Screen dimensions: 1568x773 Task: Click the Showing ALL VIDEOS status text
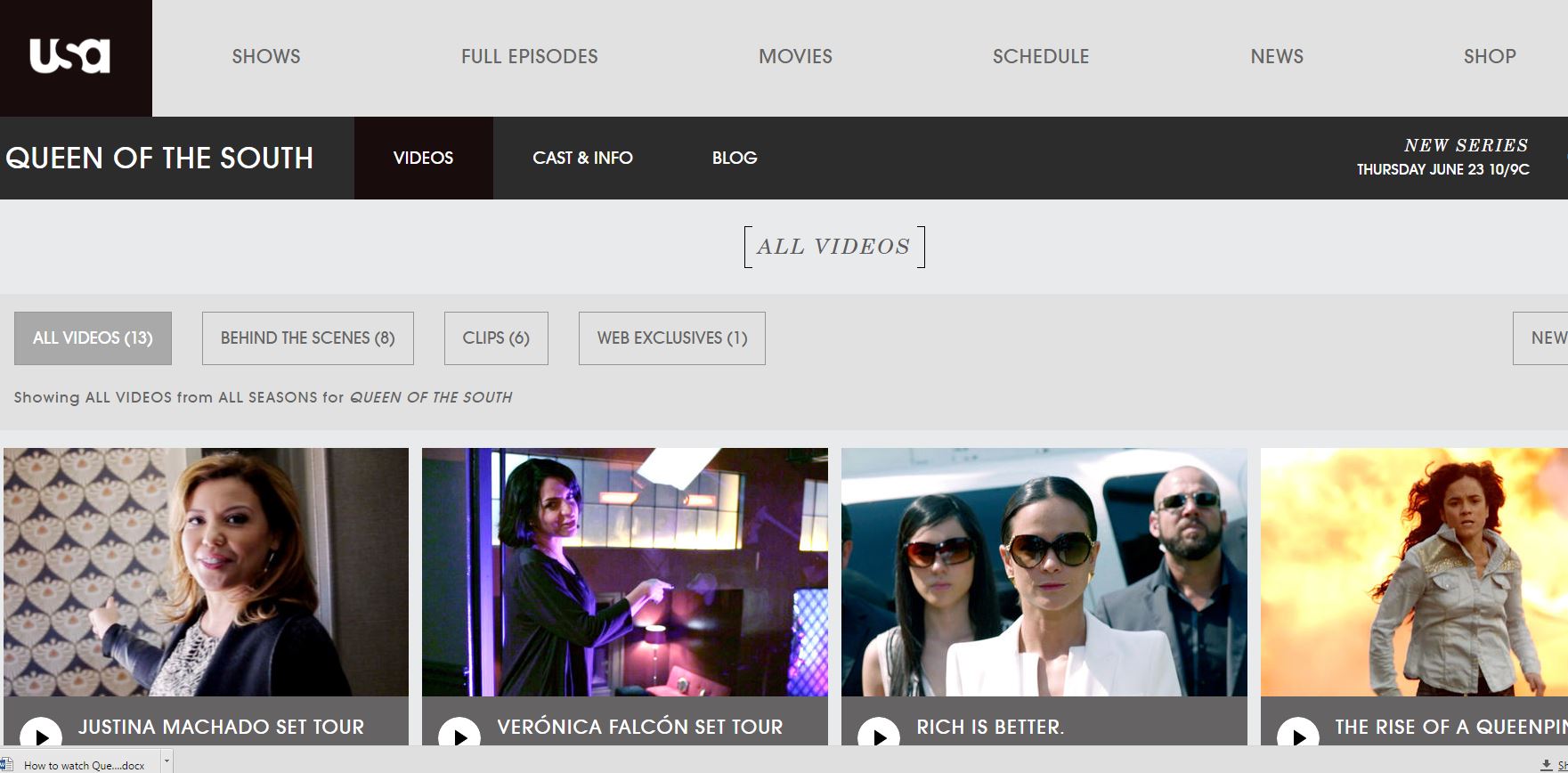point(263,397)
